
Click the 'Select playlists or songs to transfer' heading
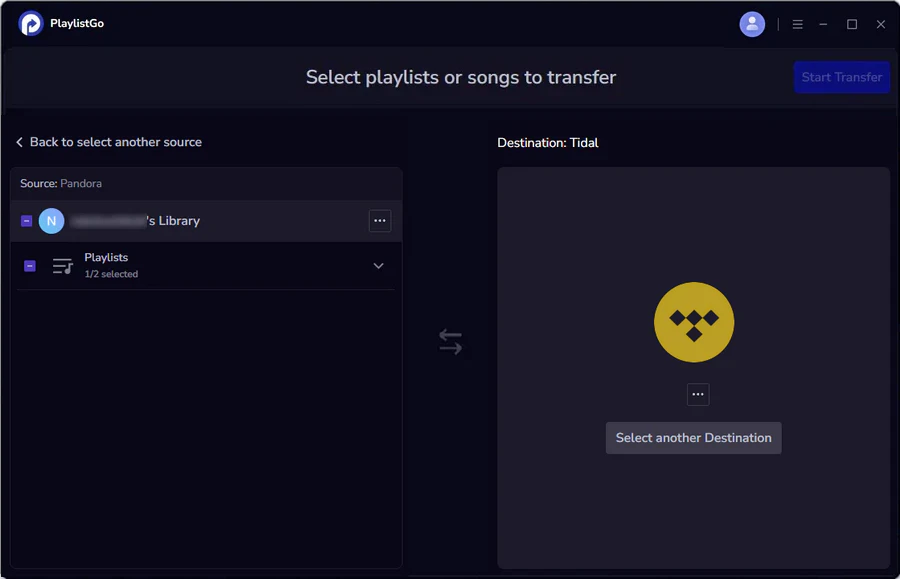coord(461,77)
